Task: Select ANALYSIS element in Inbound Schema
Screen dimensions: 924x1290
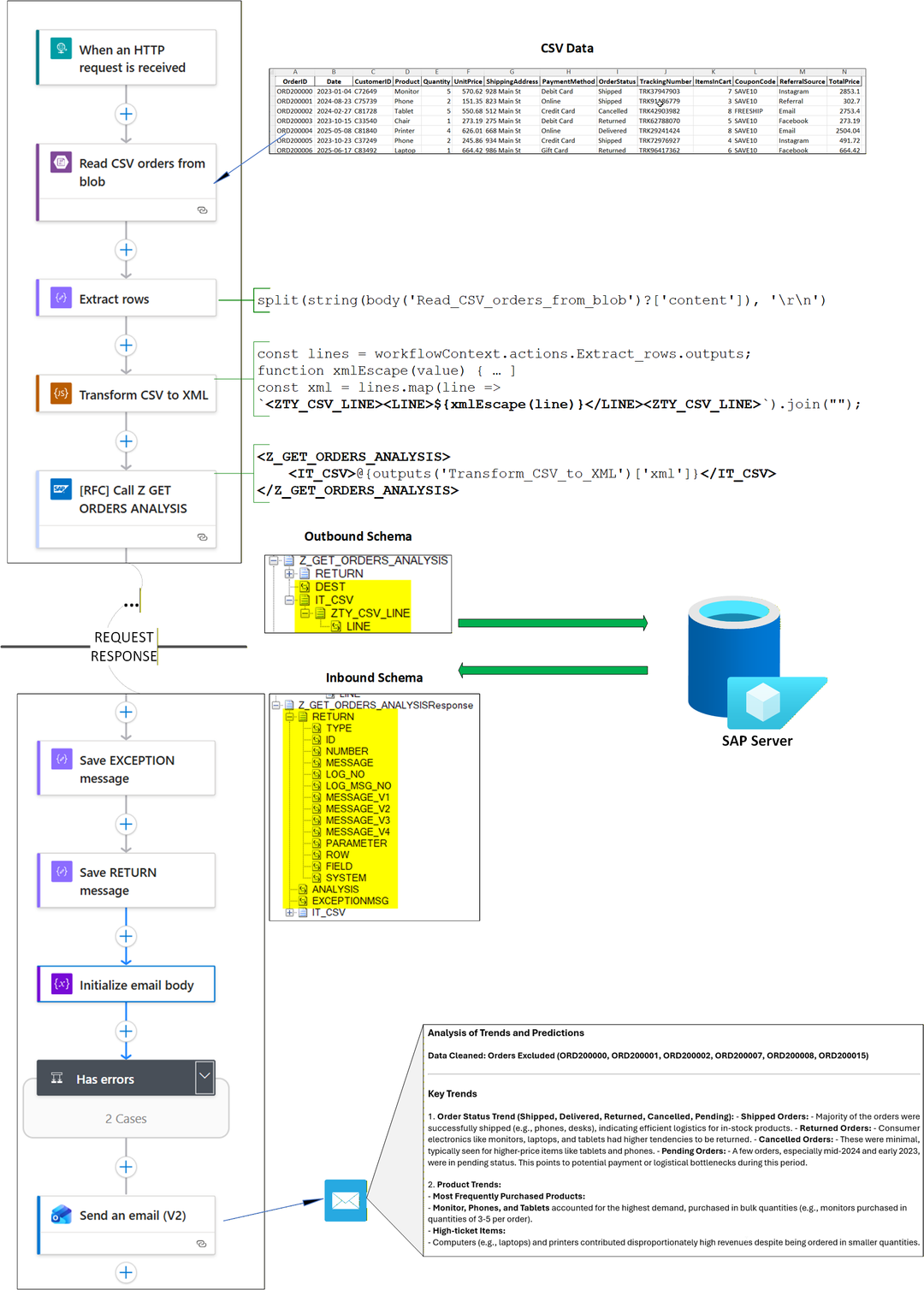Action: [x=335, y=890]
